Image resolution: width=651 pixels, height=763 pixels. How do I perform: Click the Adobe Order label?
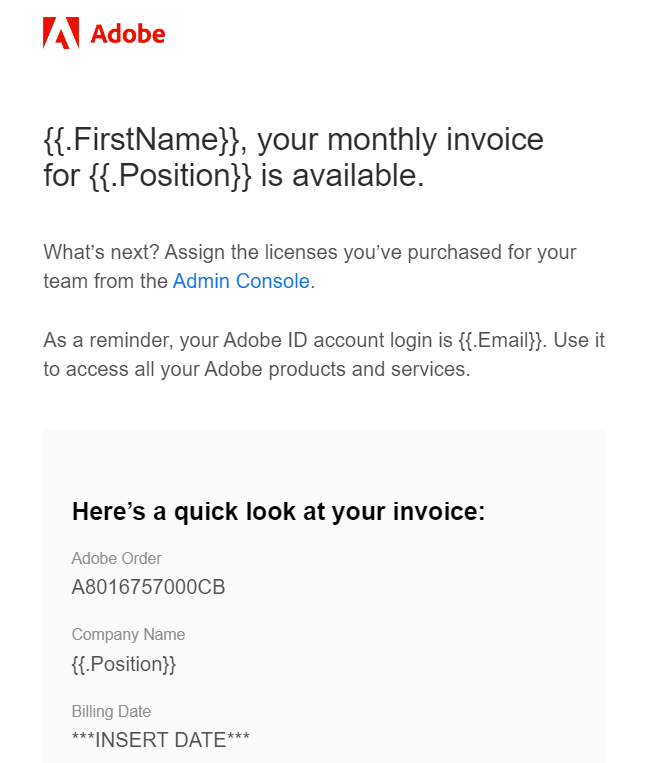(x=116, y=558)
